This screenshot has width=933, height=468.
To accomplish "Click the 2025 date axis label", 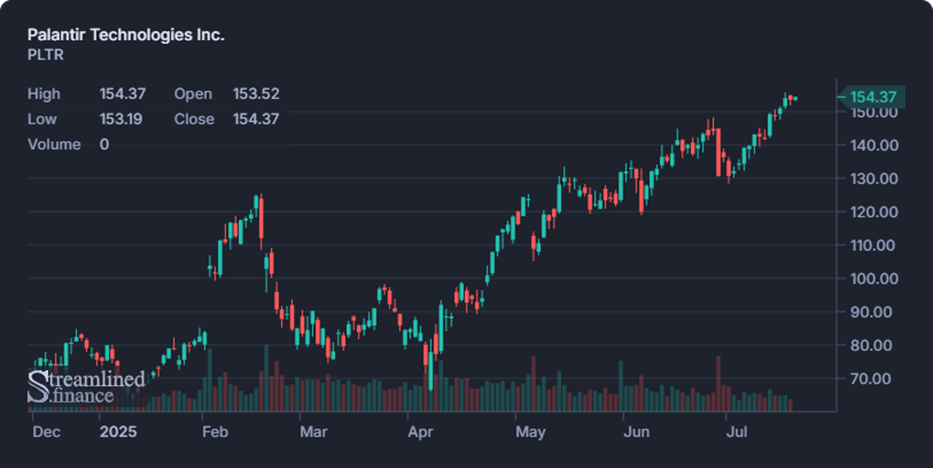I will click(118, 432).
